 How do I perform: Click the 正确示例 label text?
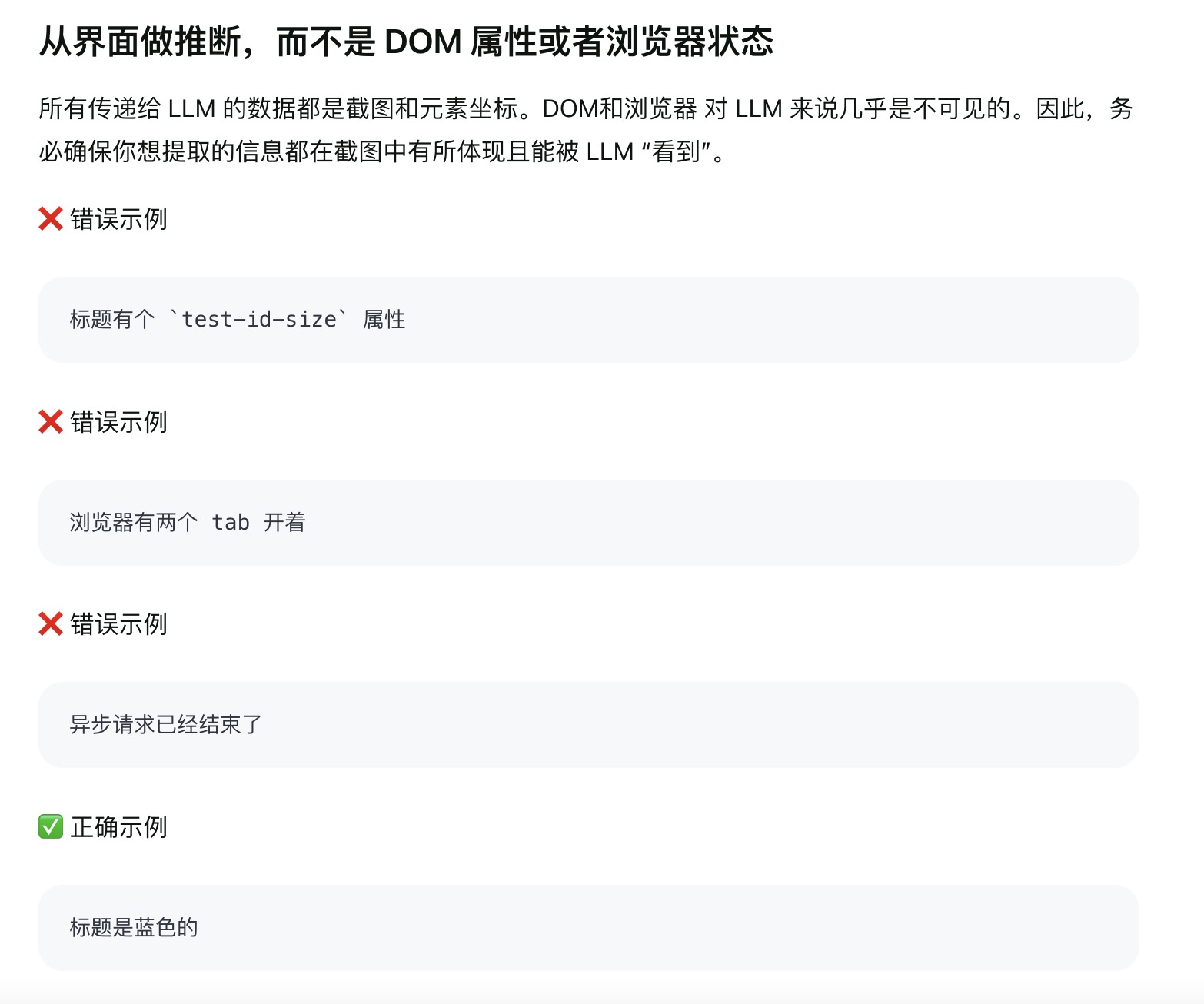click(118, 827)
